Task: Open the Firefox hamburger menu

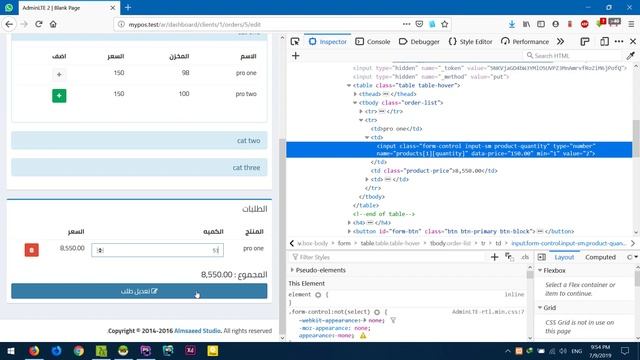Action: pos(631,24)
